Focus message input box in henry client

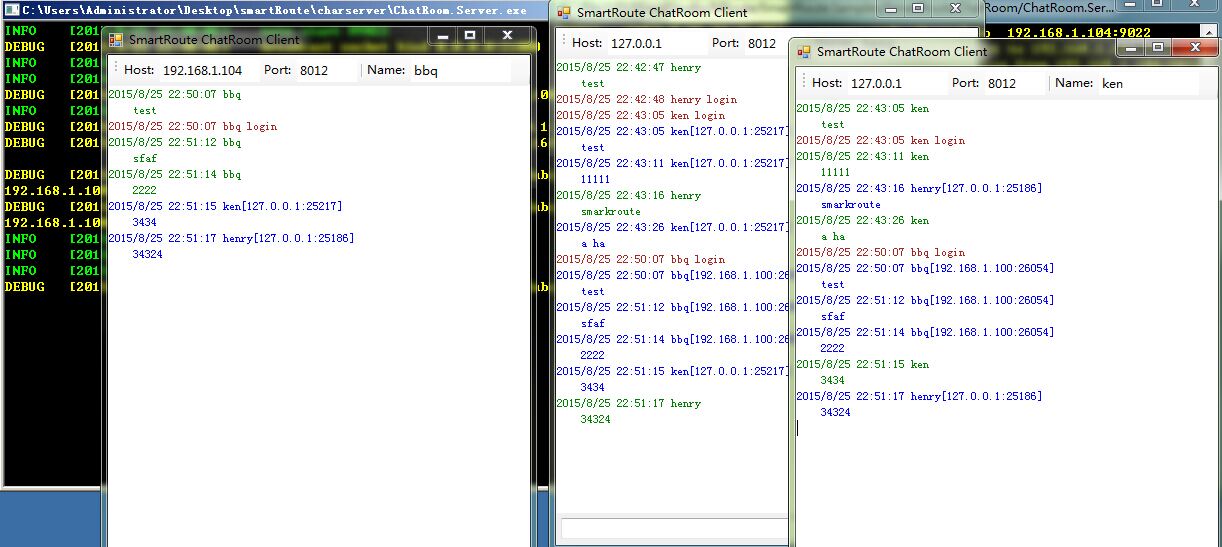click(x=673, y=527)
